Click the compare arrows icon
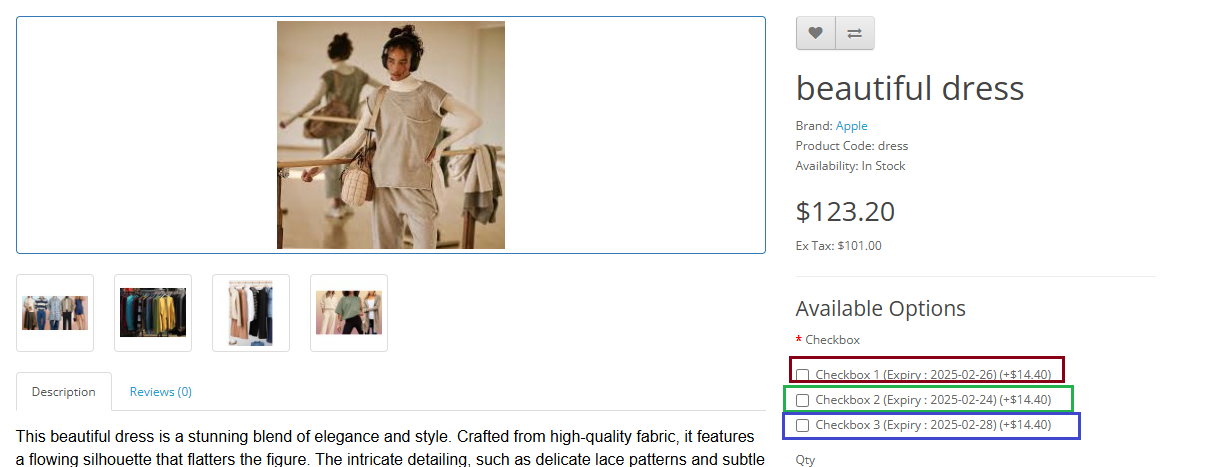Viewport: 1206px width, 467px height. (x=854, y=33)
